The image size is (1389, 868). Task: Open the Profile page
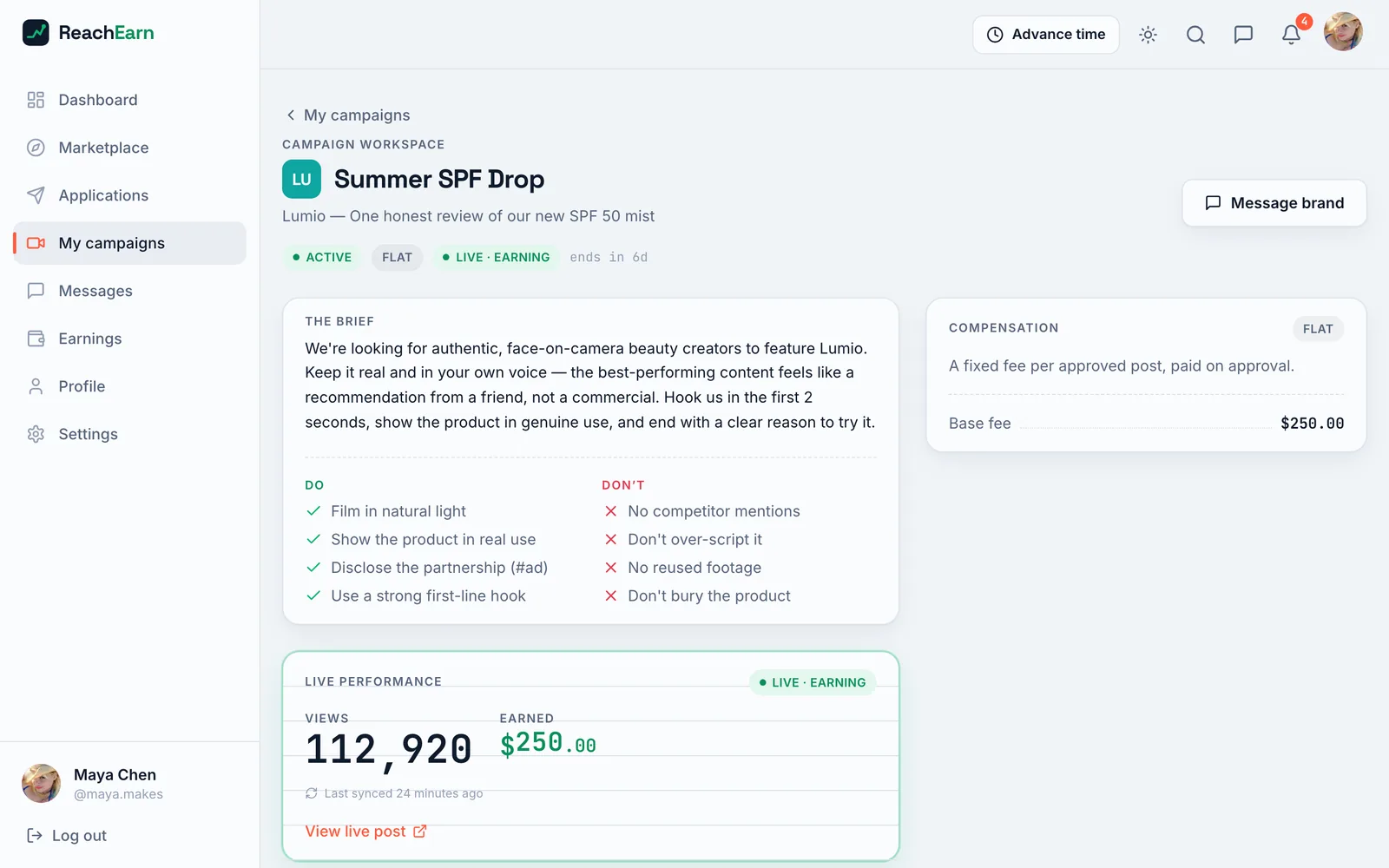[129, 386]
